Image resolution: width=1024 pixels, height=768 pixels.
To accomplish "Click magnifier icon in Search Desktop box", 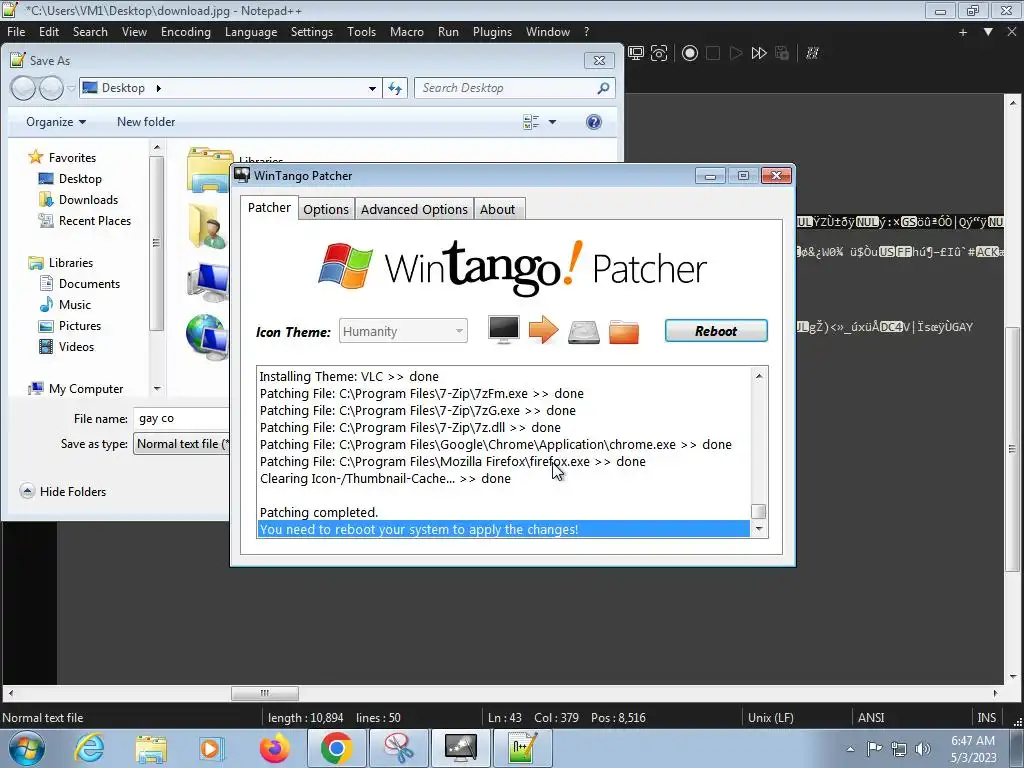I will [x=603, y=88].
